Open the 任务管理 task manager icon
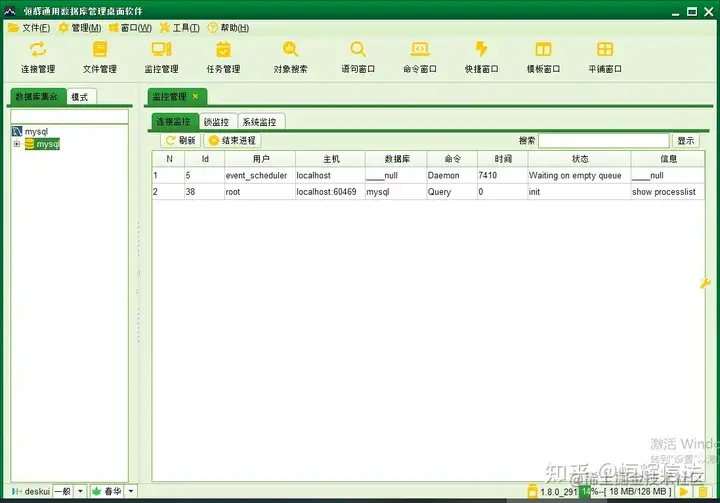 click(x=223, y=49)
